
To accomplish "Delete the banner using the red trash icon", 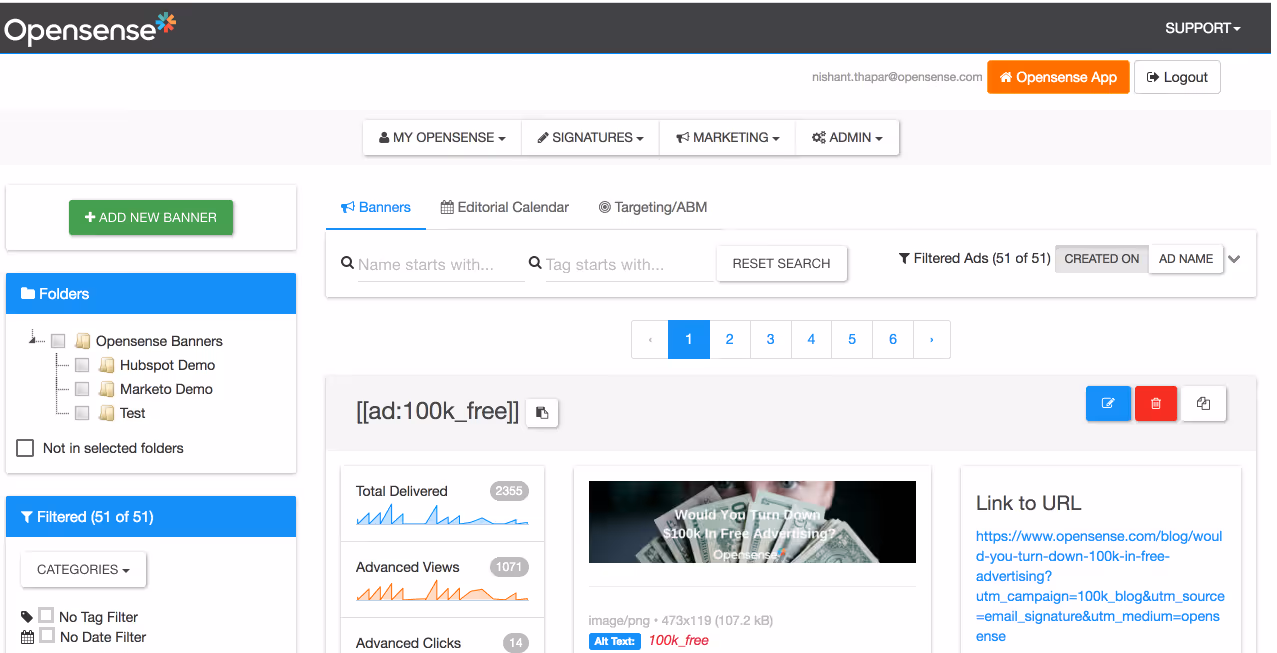I will click(x=1155, y=403).
